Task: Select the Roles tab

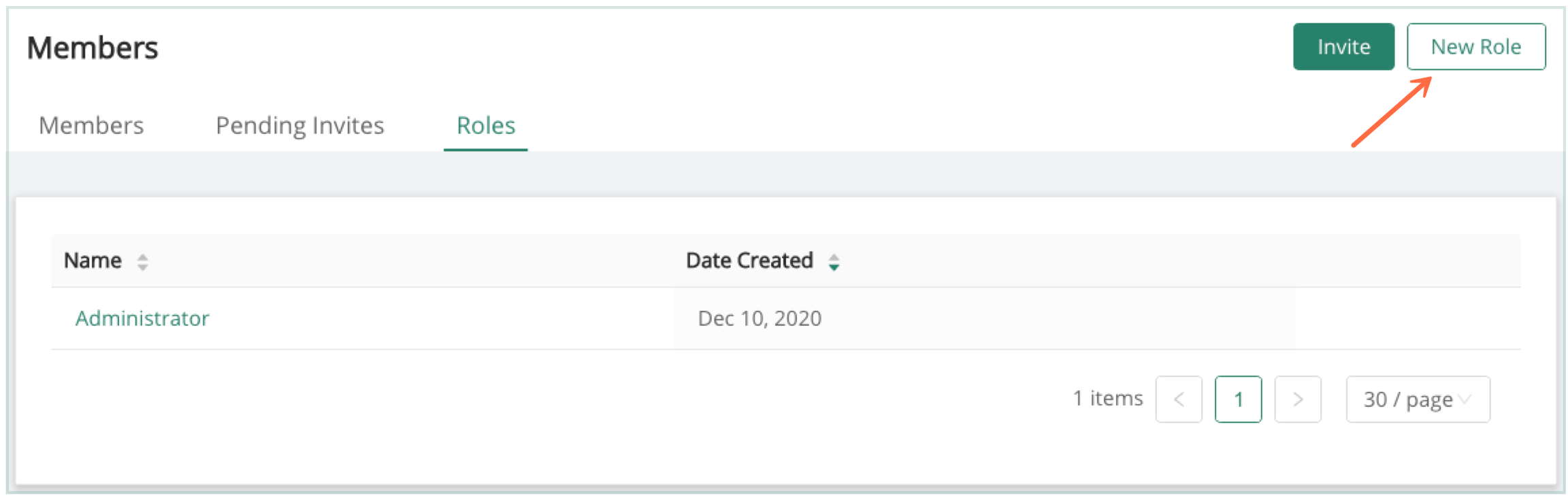Action: [x=485, y=126]
